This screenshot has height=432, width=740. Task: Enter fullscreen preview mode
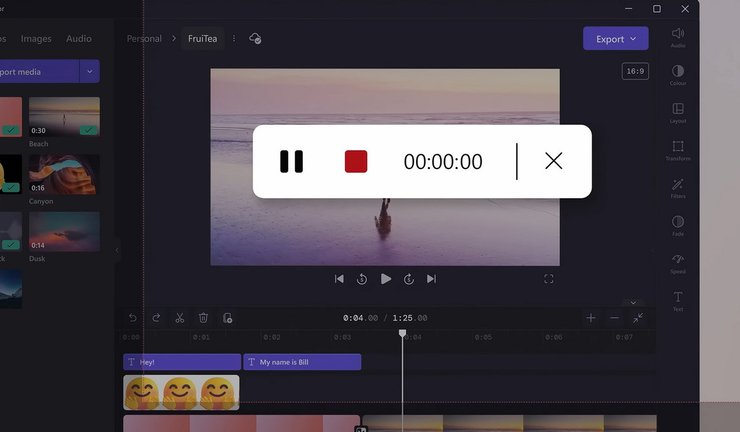(x=548, y=279)
